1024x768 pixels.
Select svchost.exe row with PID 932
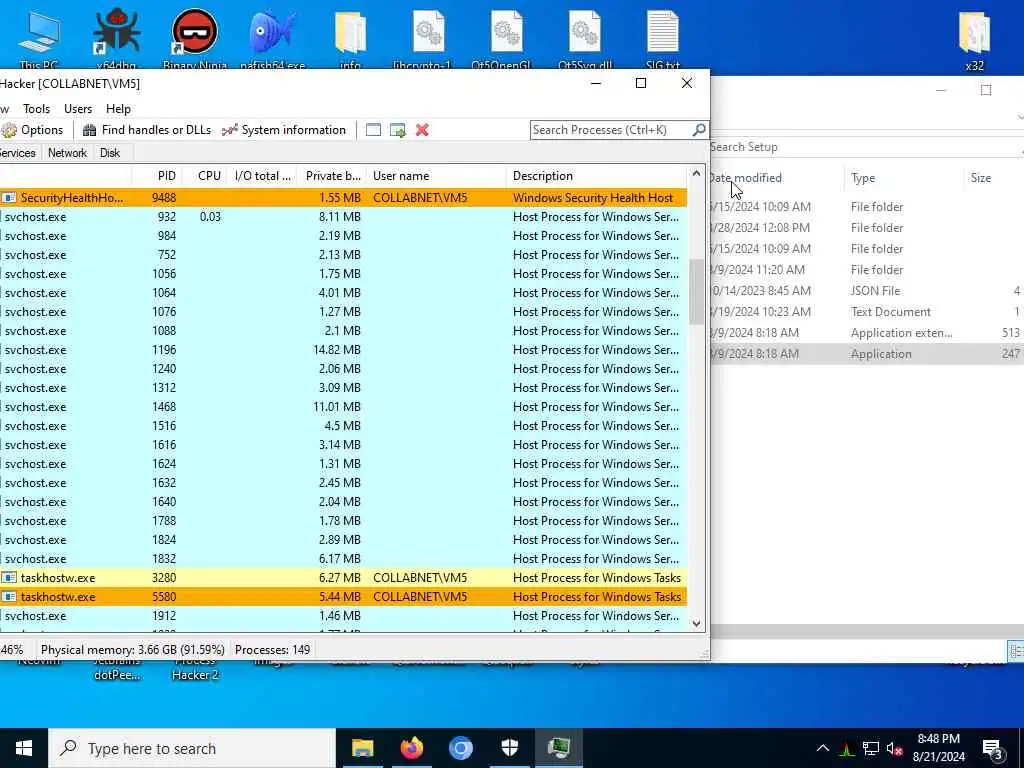344,217
